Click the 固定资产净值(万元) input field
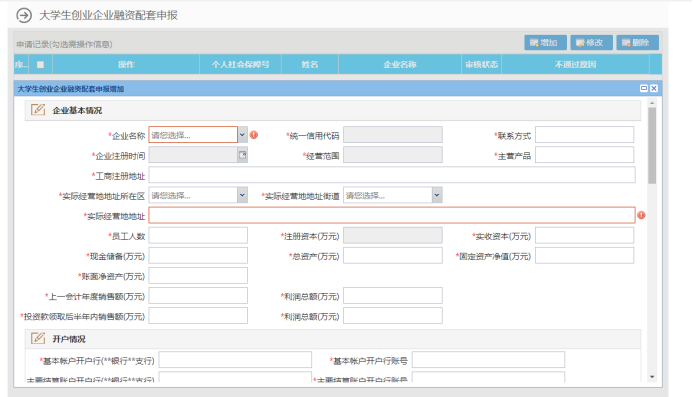 point(584,256)
